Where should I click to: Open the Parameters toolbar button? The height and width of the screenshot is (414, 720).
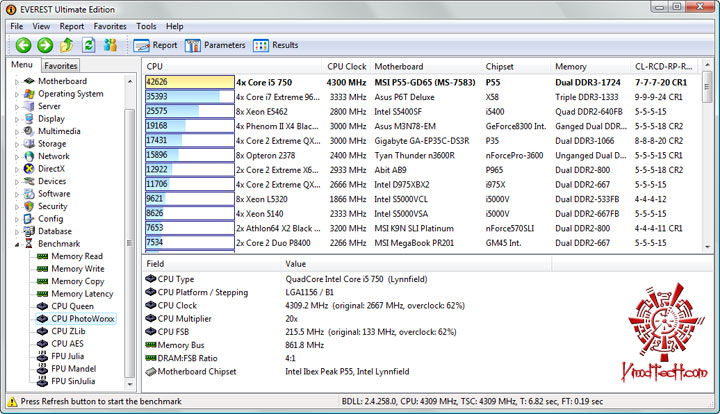pyautogui.click(x=215, y=45)
